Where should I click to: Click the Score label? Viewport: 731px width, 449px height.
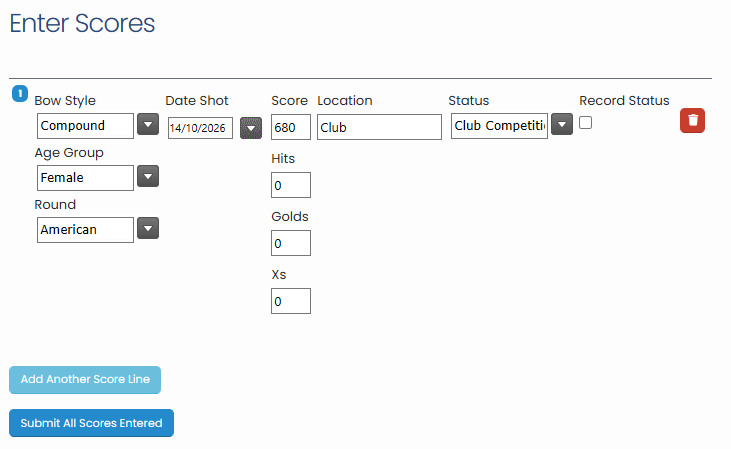tap(290, 100)
